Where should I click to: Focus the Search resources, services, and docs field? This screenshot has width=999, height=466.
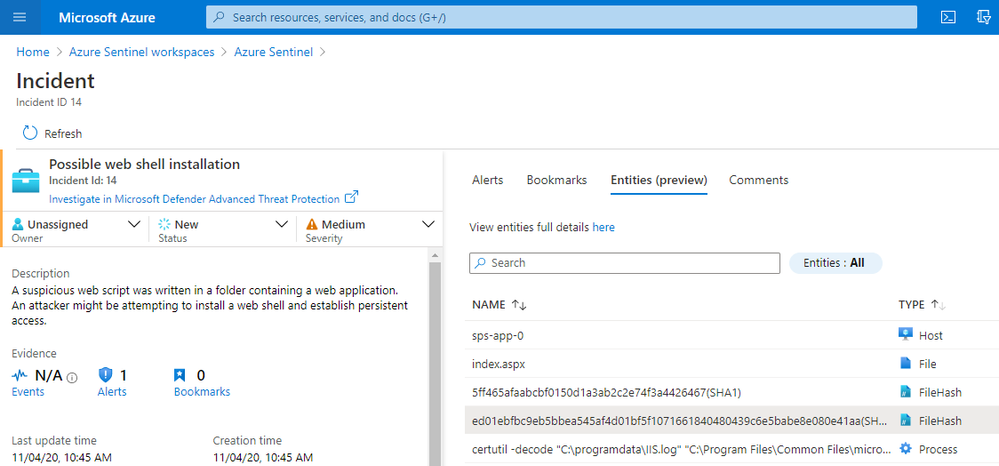561,17
